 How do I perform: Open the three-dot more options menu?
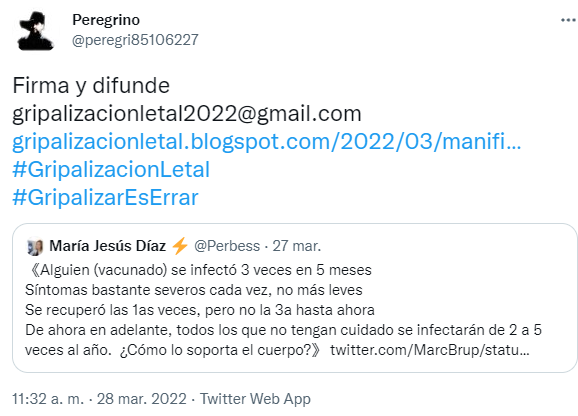click(x=569, y=20)
